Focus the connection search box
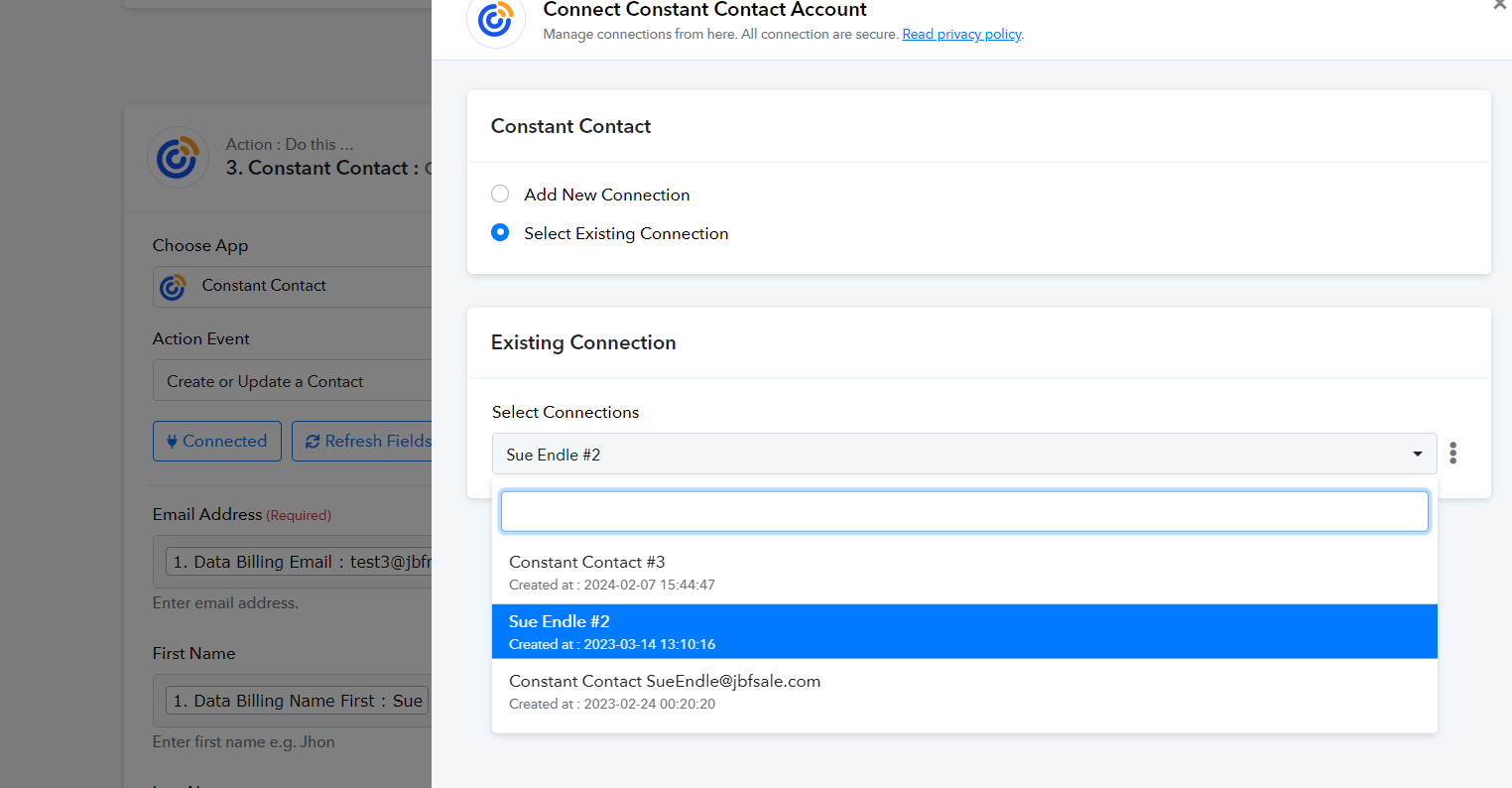 963,511
